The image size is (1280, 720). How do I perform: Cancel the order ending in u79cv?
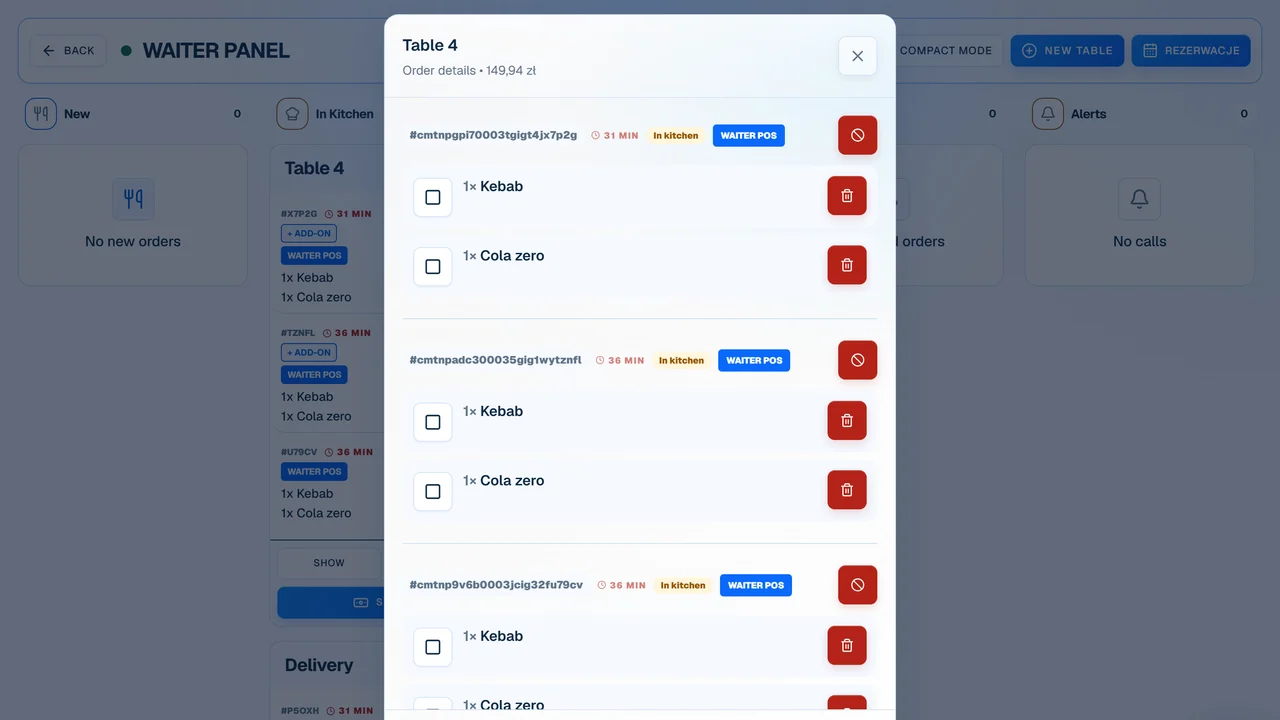coord(857,585)
